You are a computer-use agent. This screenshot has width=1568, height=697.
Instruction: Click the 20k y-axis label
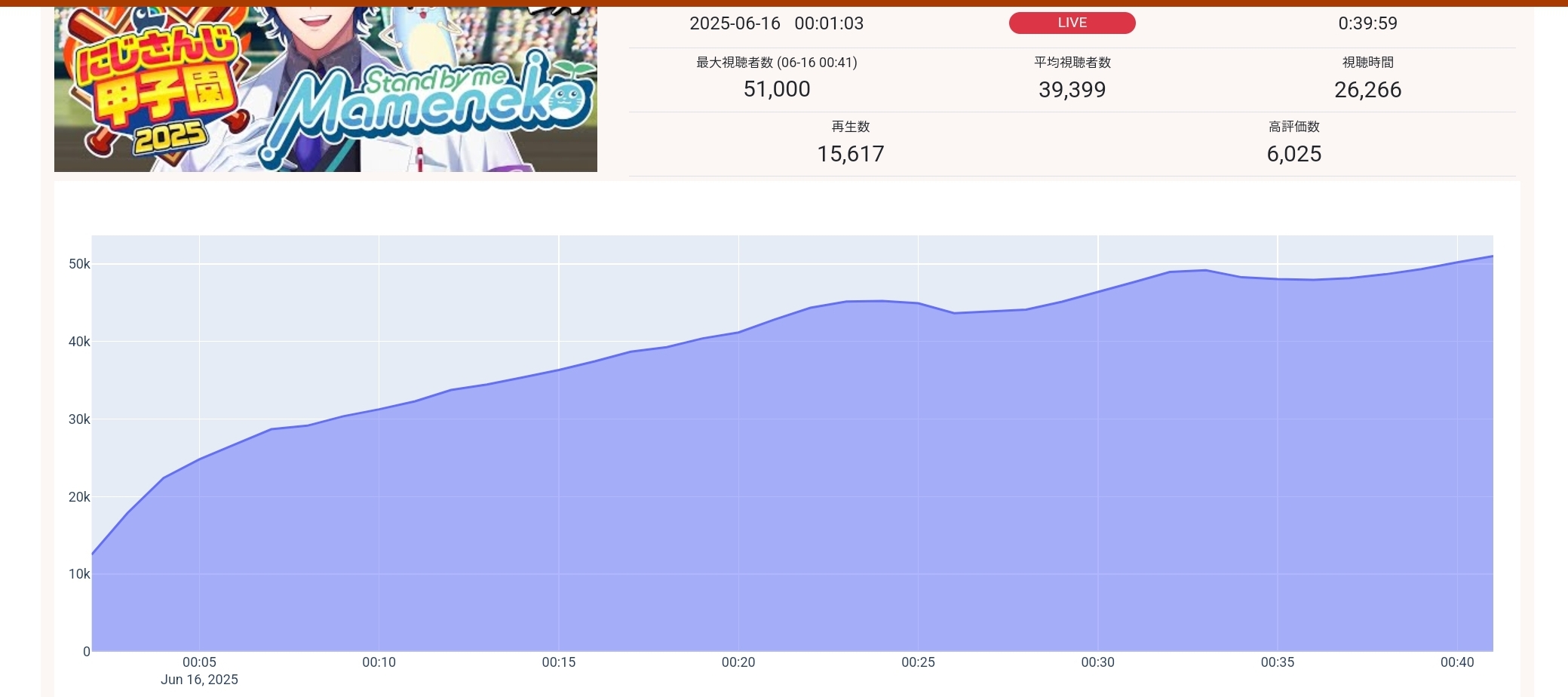pyautogui.click(x=79, y=497)
